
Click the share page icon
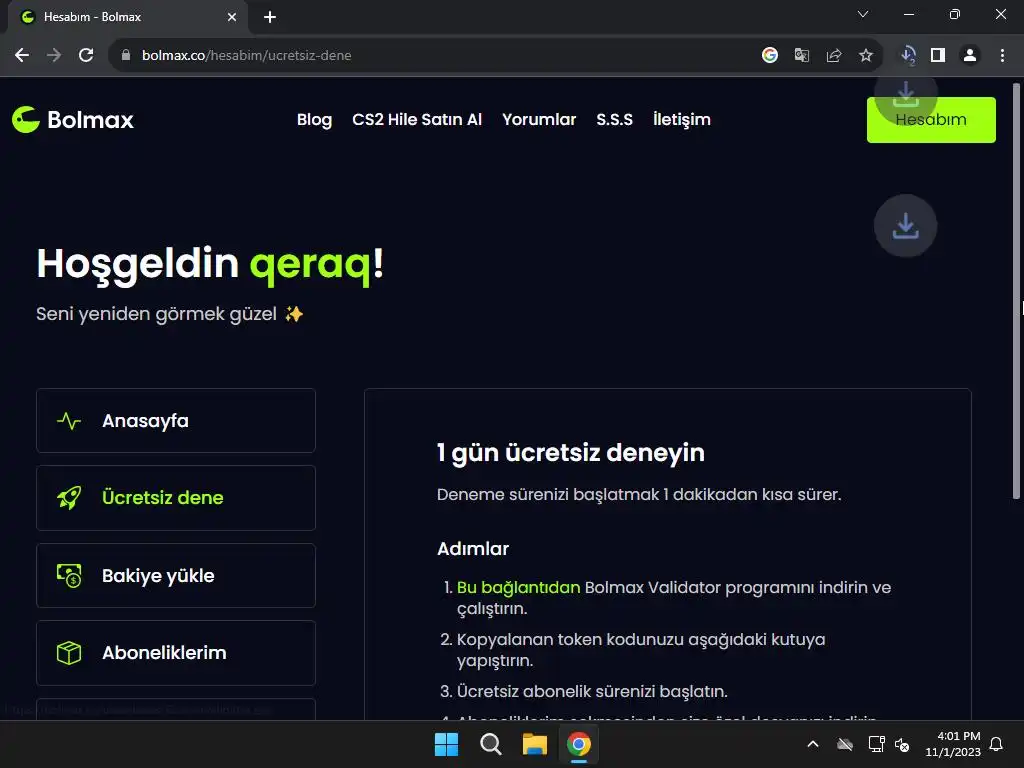834,56
